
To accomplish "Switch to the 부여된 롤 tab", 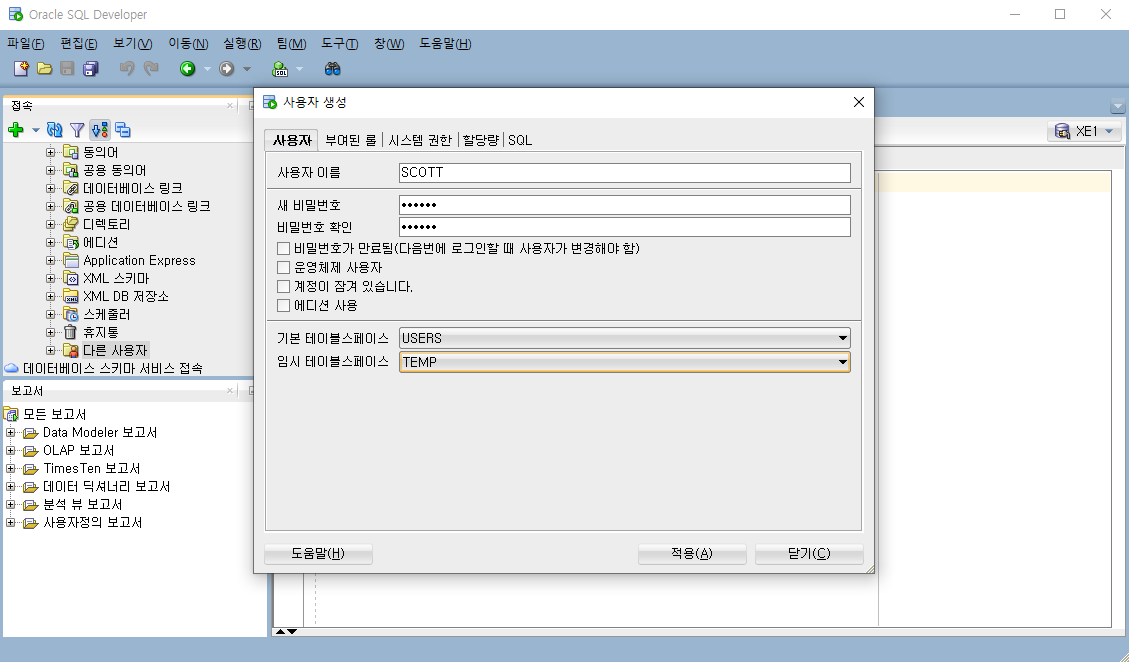I will [351, 140].
